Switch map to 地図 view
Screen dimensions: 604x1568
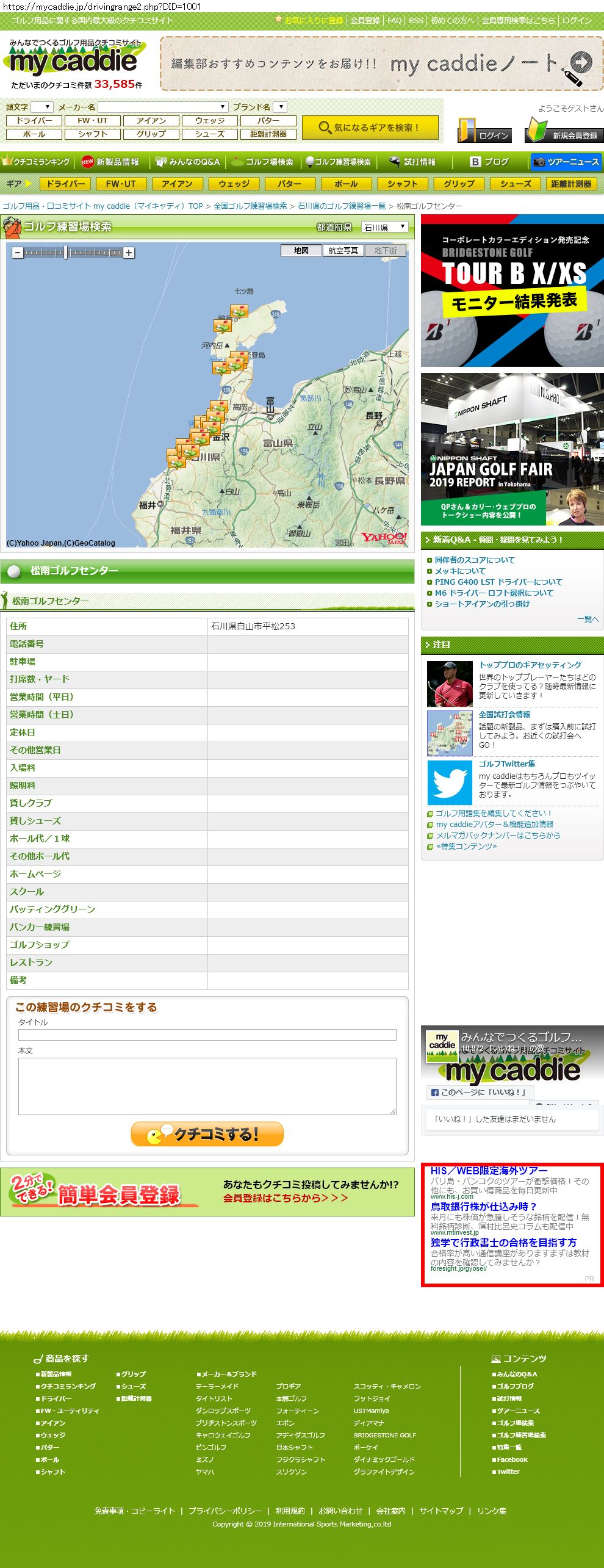pos(301,250)
